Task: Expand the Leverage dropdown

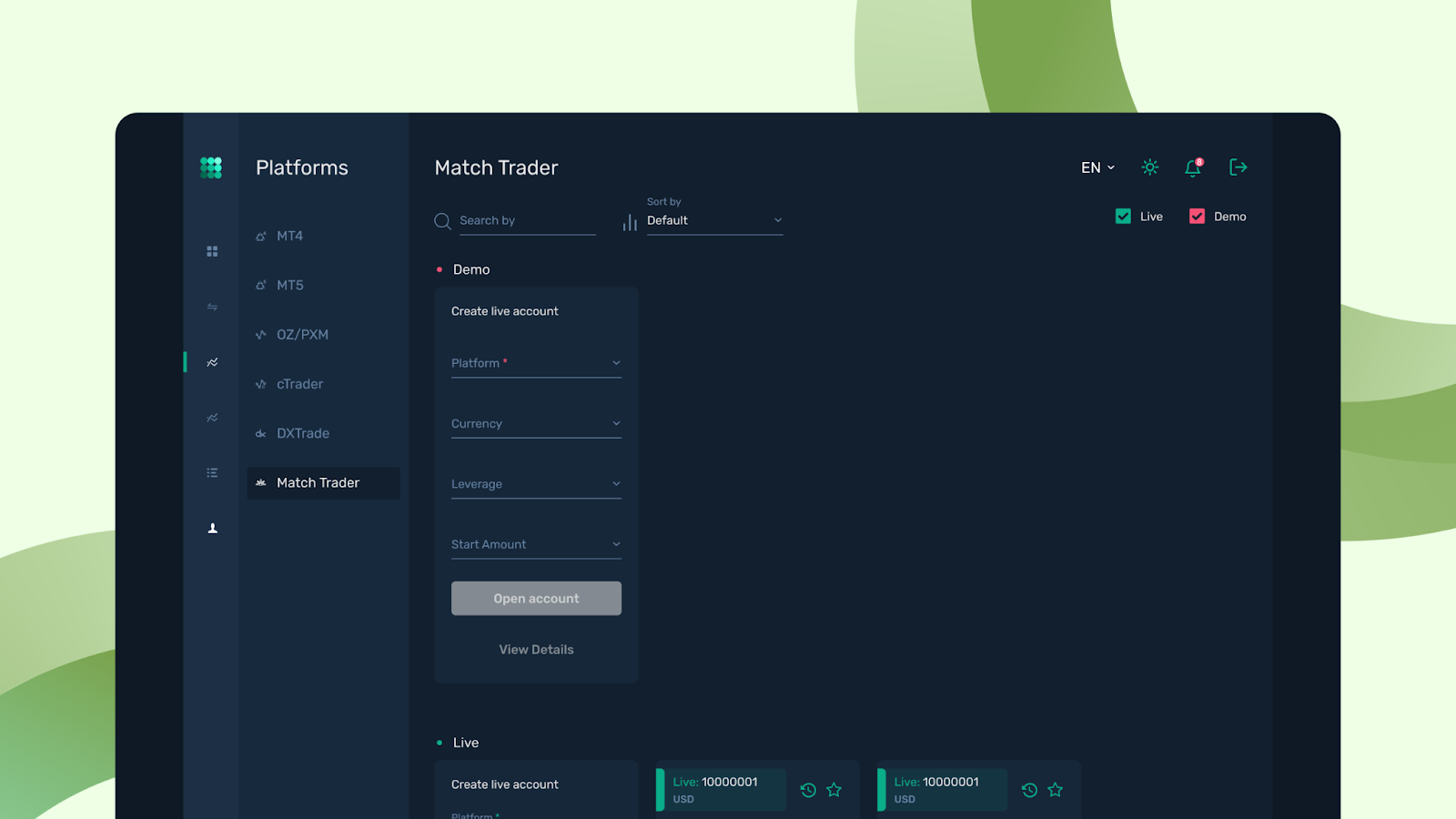Action: click(536, 484)
